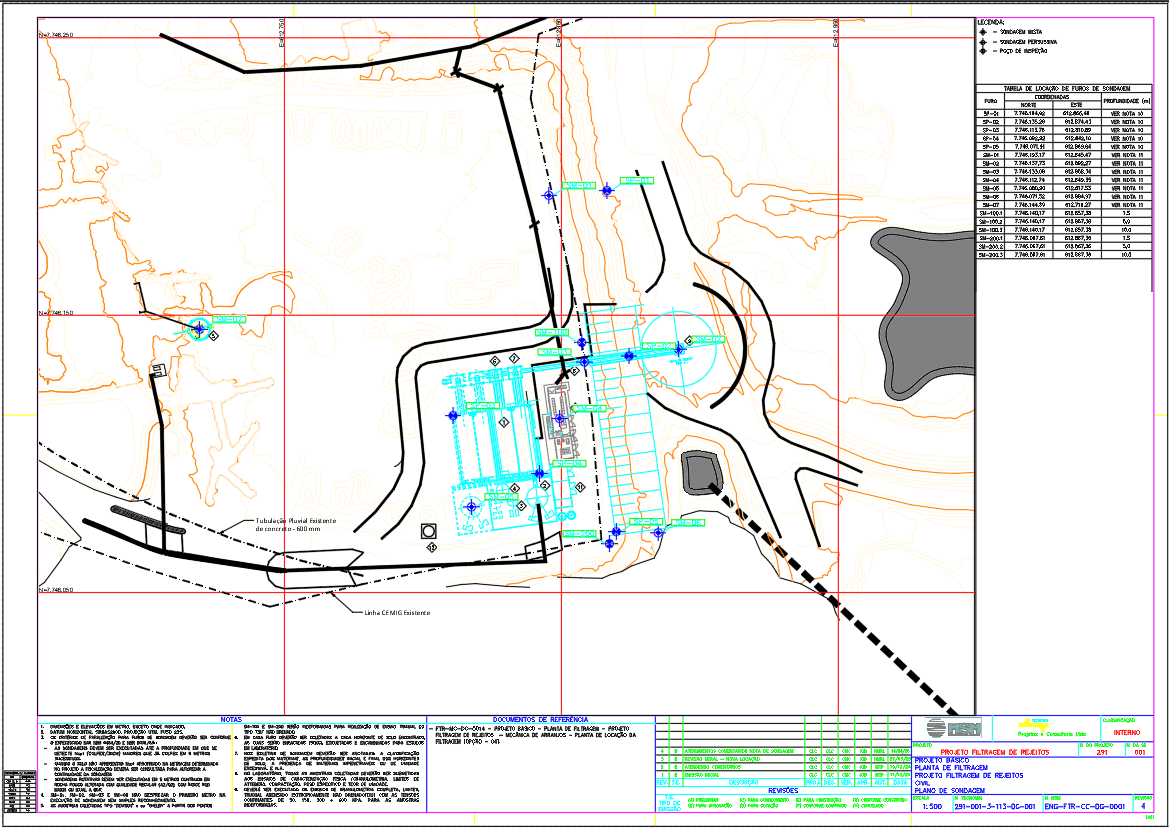Select the Sondagem Mista legend symbol
The height and width of the screenshot is (829, 1169).
983,32
